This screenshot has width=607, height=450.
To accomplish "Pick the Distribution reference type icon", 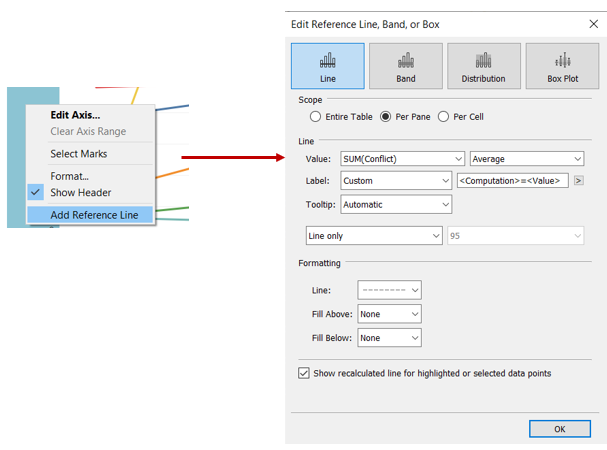I will 483,65.
